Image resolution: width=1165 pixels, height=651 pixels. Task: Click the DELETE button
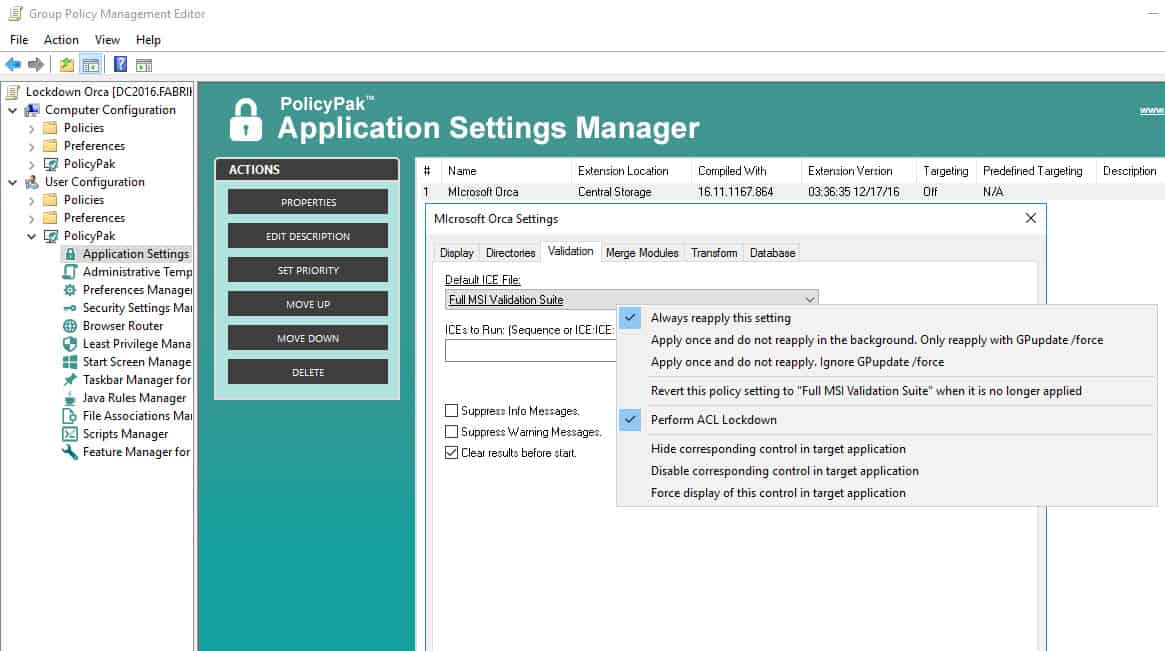308,372
